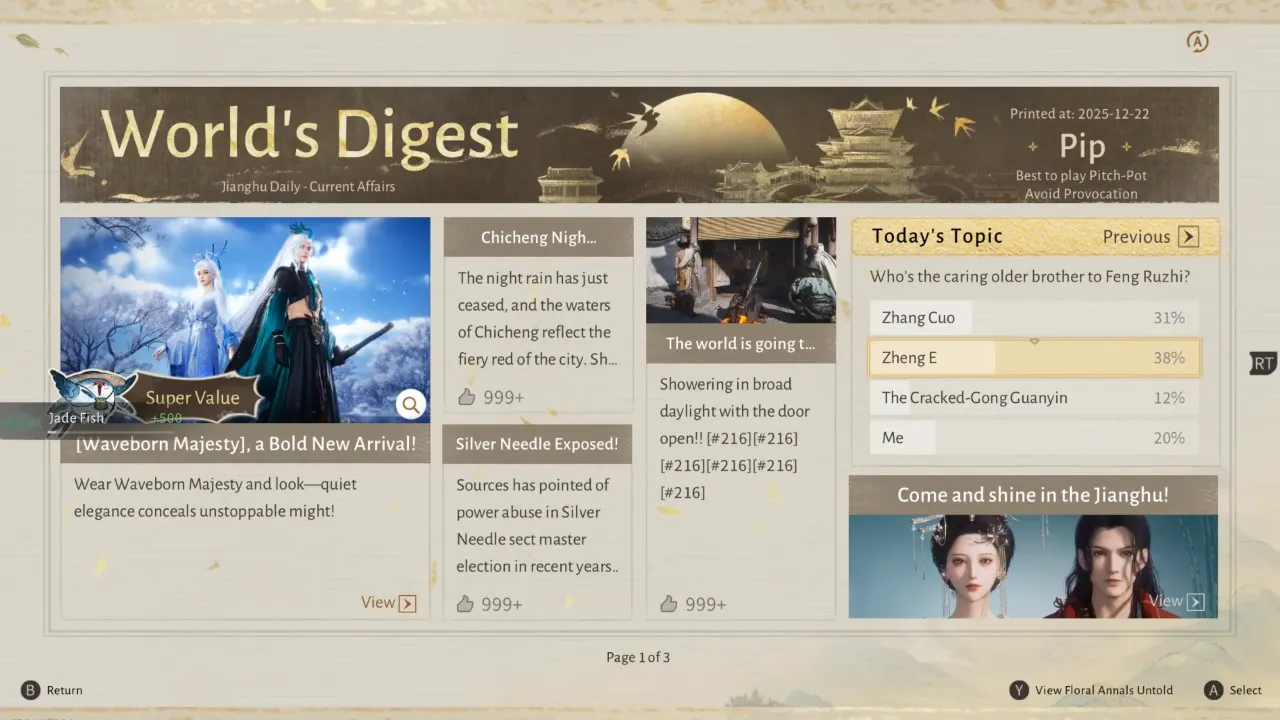Image resolution: width=1280 pixels, height=720 pixels.
Task: Click the RT trigger icon on right edge
Action: point(1263,363)
